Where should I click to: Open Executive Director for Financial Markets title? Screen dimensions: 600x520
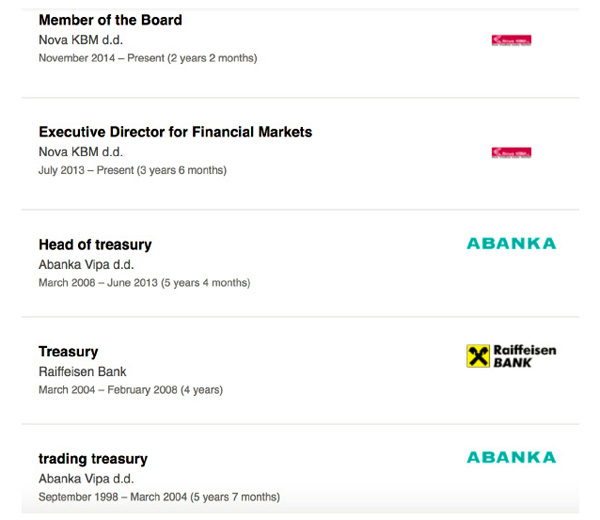[x=175, y=132]
